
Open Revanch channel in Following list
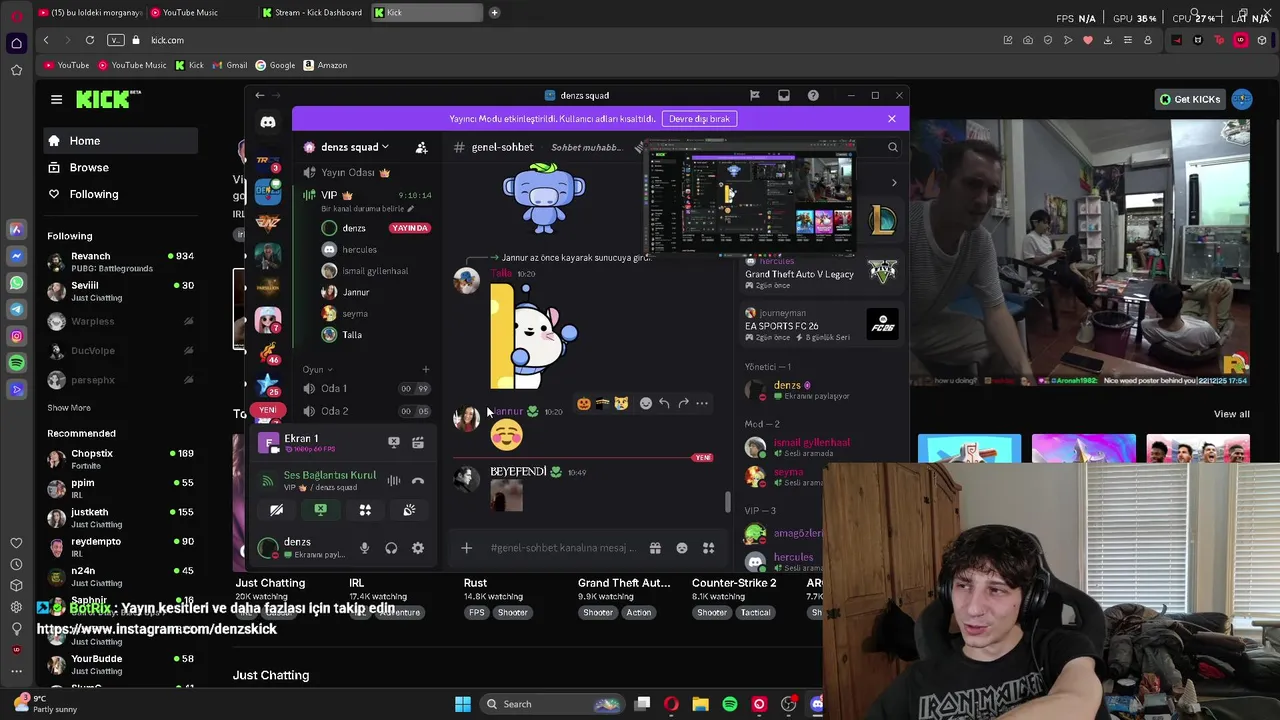point(120,262)
